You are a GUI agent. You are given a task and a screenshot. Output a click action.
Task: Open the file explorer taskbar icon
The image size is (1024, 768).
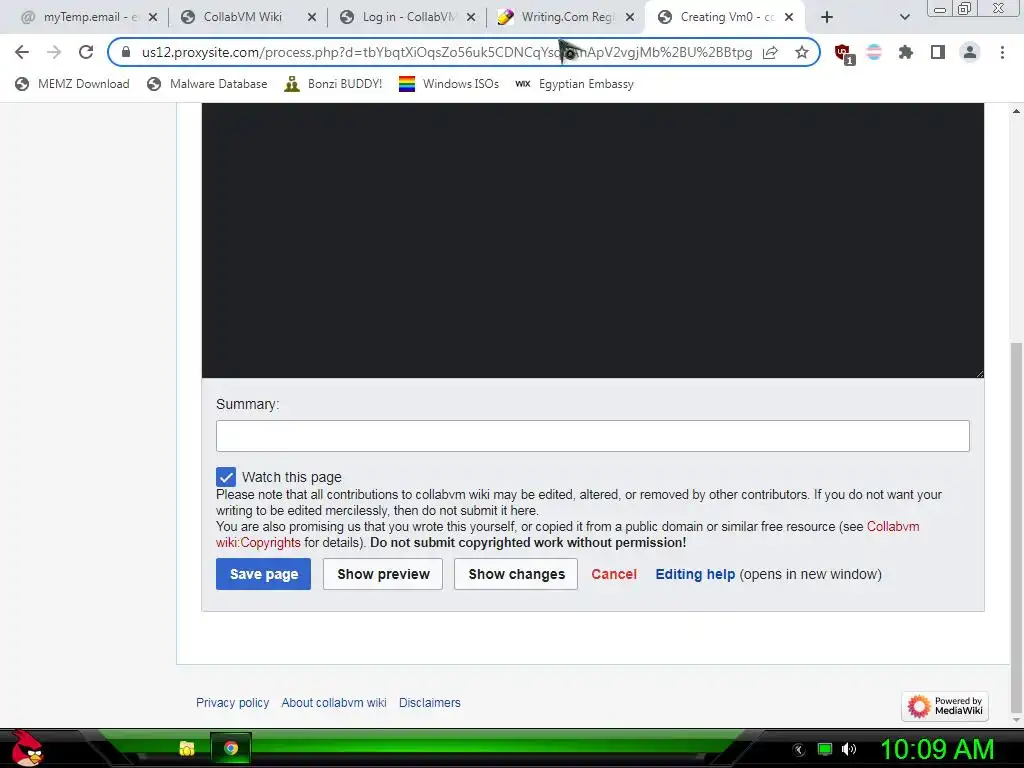pos(187,748)
